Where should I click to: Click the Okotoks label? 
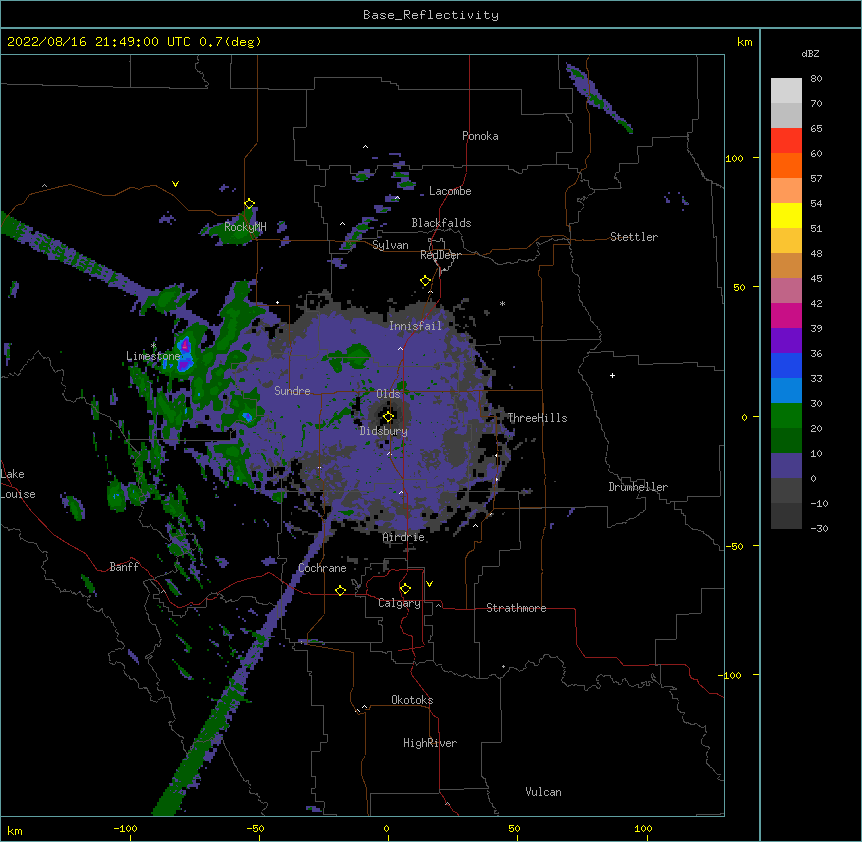412,700
